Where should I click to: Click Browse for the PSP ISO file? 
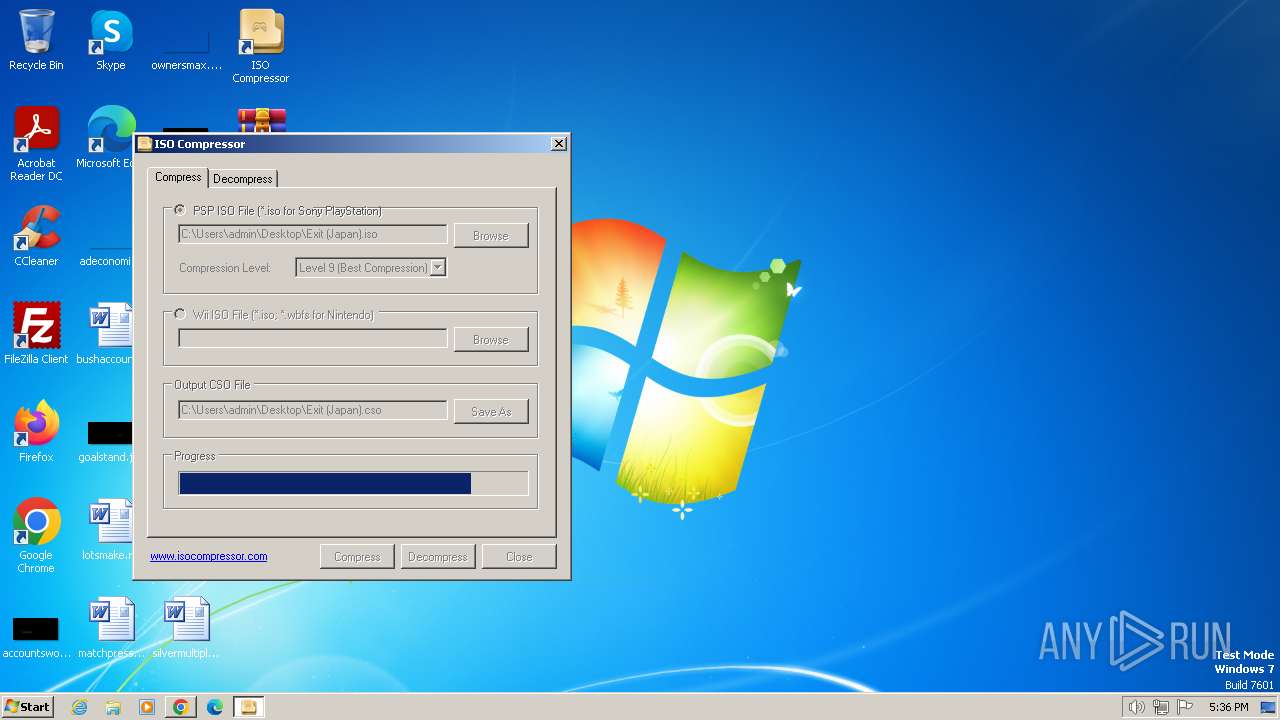pyautogui.click(x=491, y=236)
